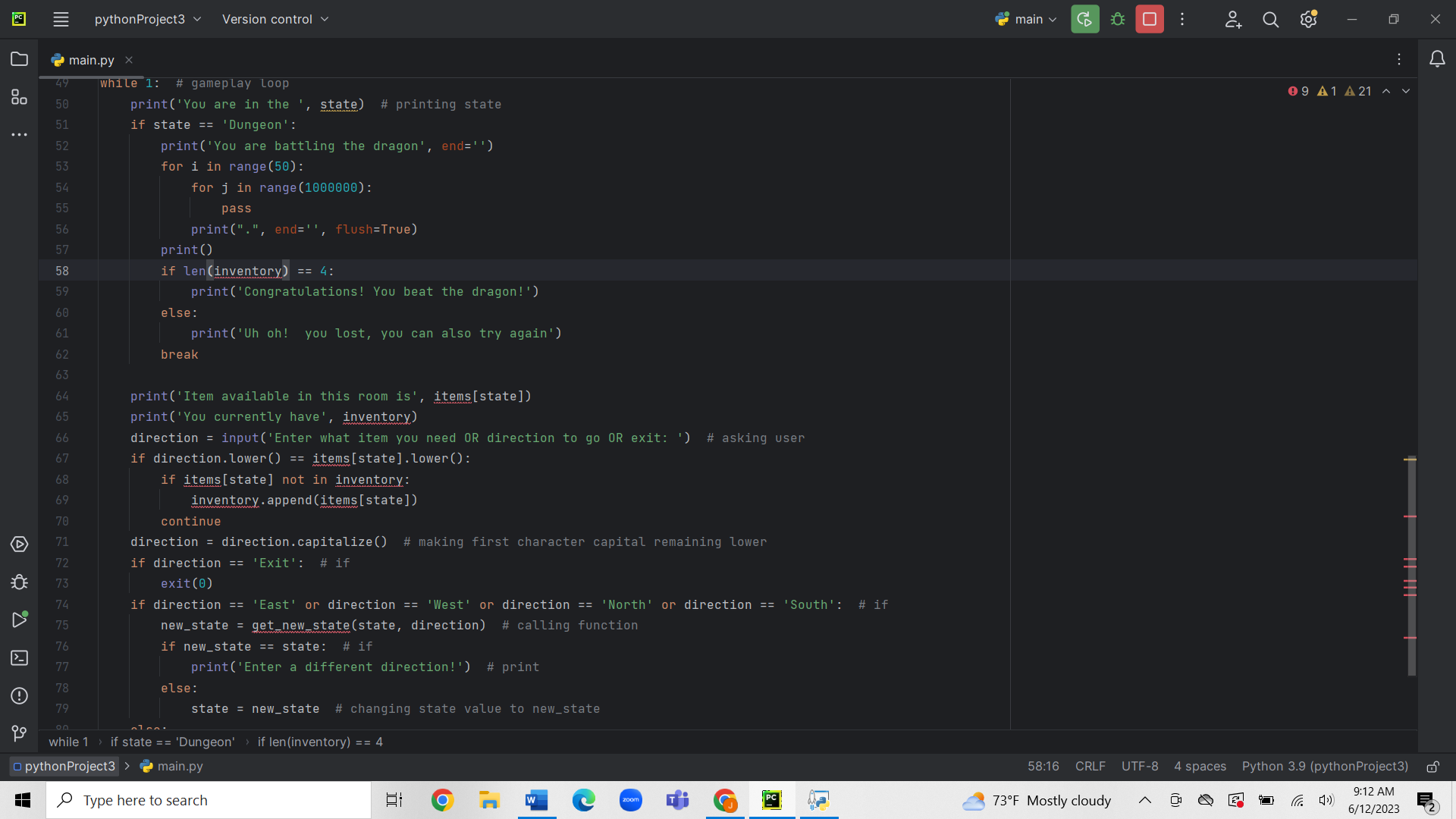
Task: Open the Notifications bell
Action: click(x=1436, y=59)
